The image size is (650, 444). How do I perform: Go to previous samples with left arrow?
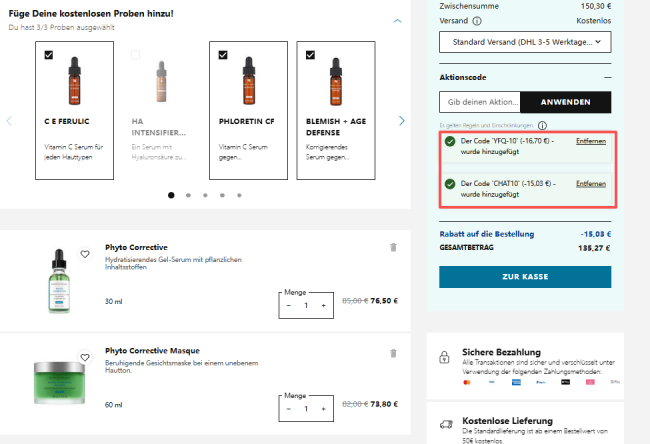pyautogui.click(x=10, y=121)
